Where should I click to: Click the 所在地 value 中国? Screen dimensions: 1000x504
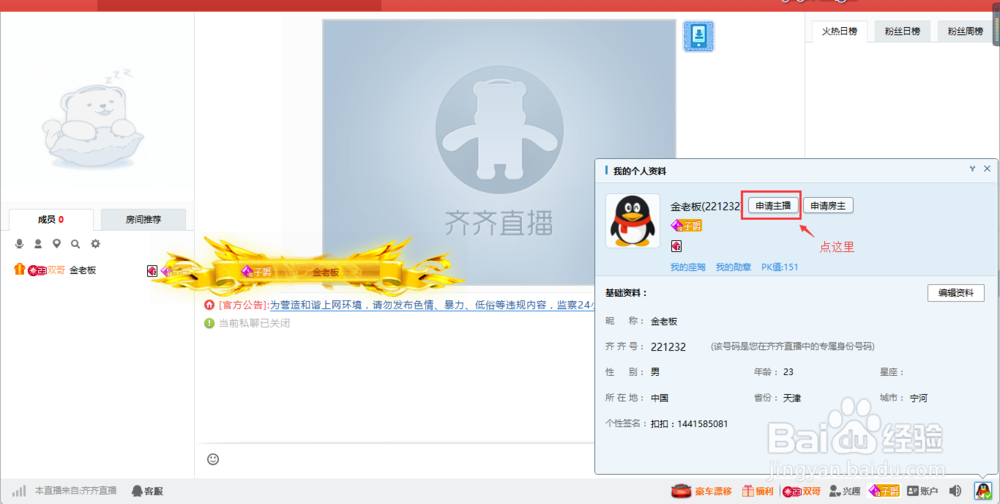coord(659,398)
